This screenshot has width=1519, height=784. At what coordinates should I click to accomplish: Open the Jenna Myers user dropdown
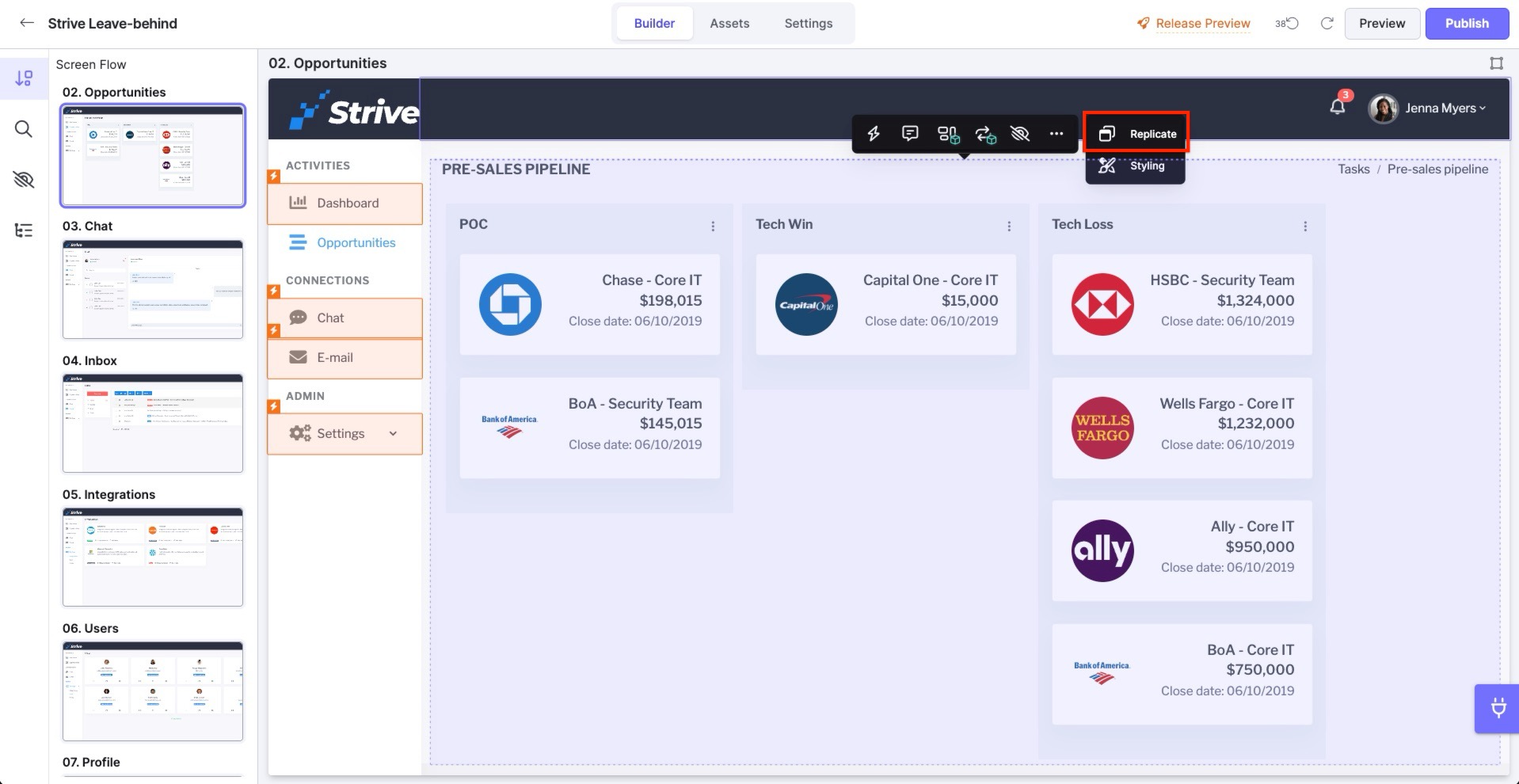pyautogui.click(x=1445, y=108)
